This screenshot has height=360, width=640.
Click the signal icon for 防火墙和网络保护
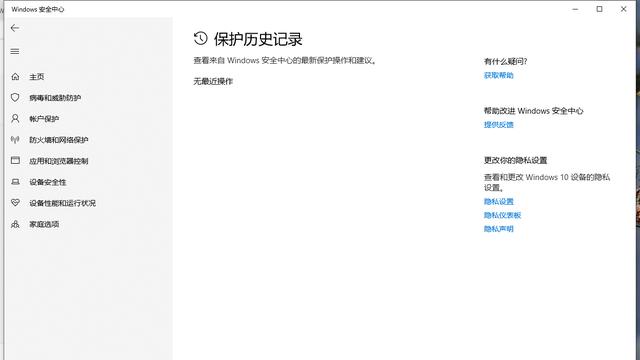pos(15,140)
